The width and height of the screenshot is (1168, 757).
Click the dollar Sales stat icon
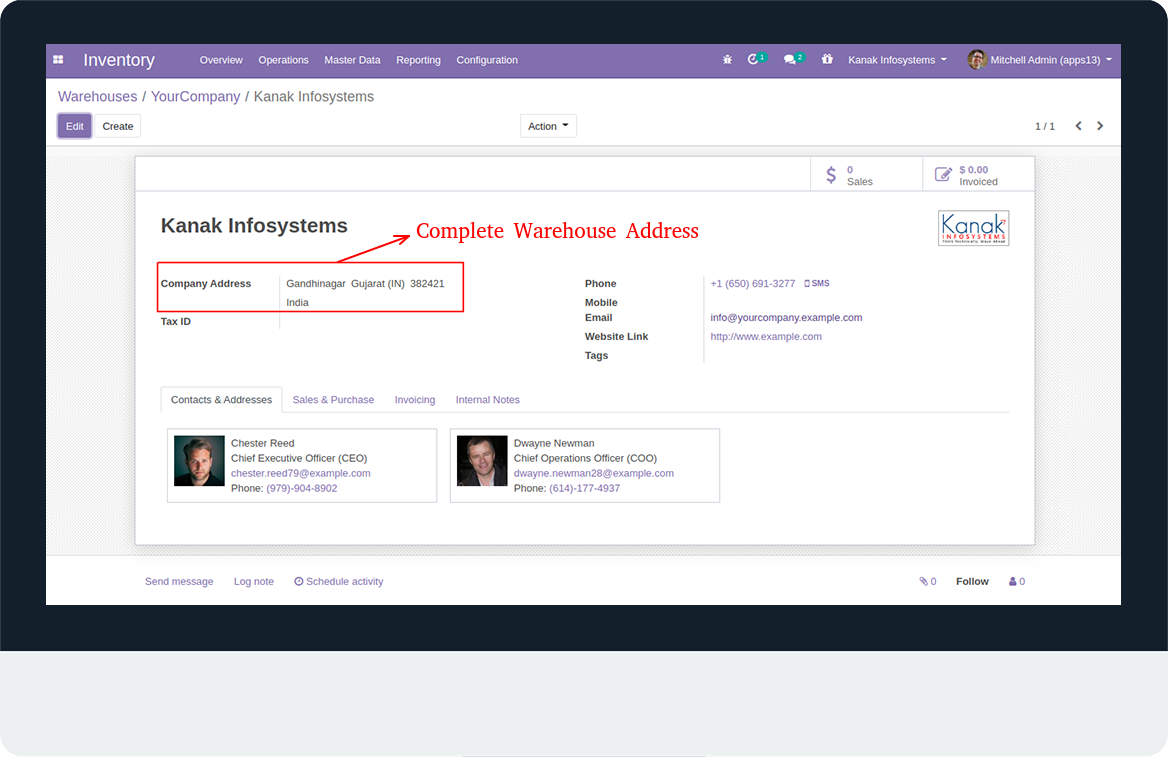(x=831, y=175)
